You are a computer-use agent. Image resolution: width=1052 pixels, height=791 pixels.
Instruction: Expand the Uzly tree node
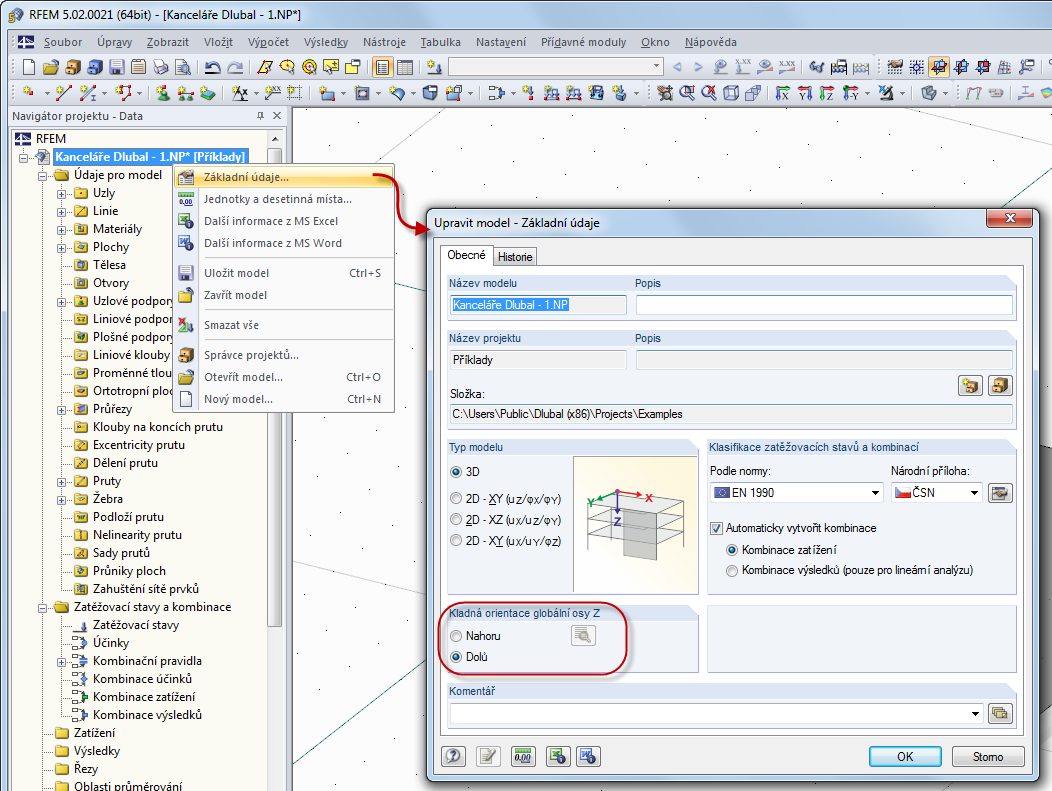pyautogui.click(x=61, y=194)
